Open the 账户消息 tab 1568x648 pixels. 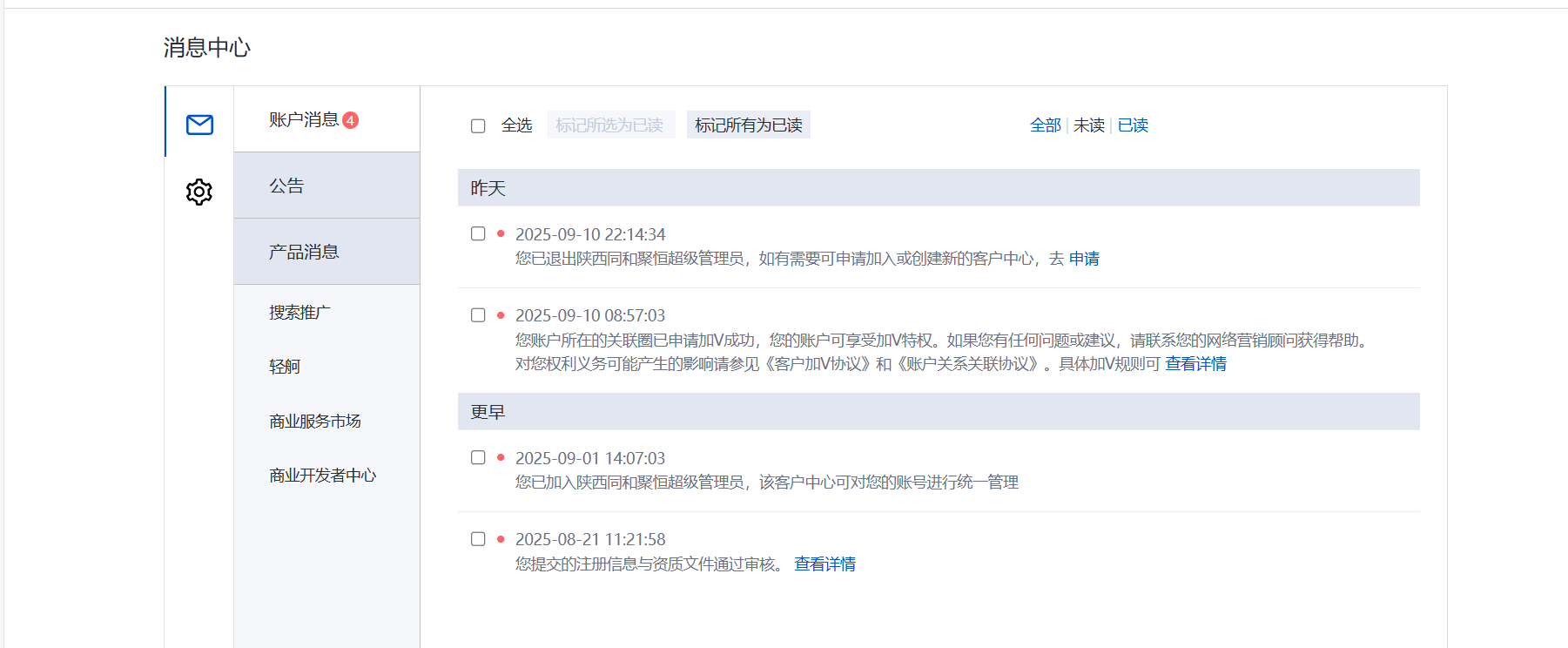pos(304,119)
